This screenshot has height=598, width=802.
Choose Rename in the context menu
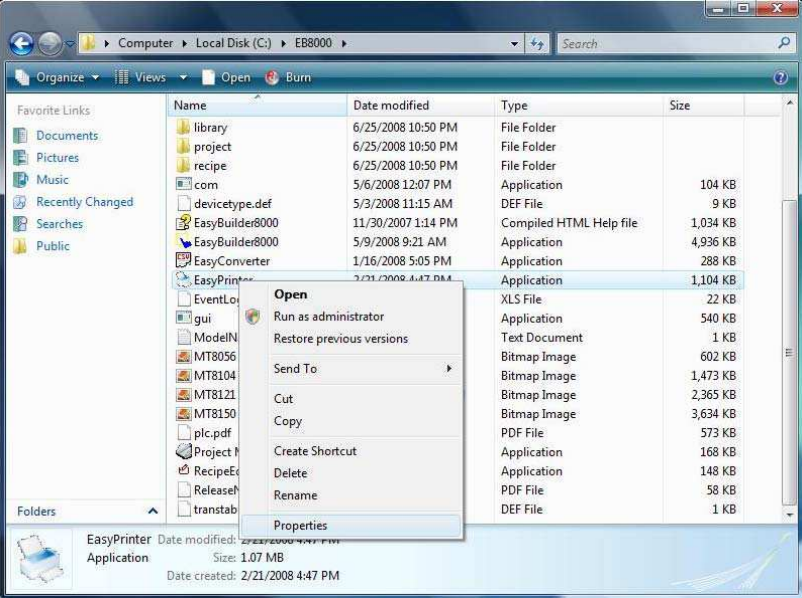click(295, 495)
